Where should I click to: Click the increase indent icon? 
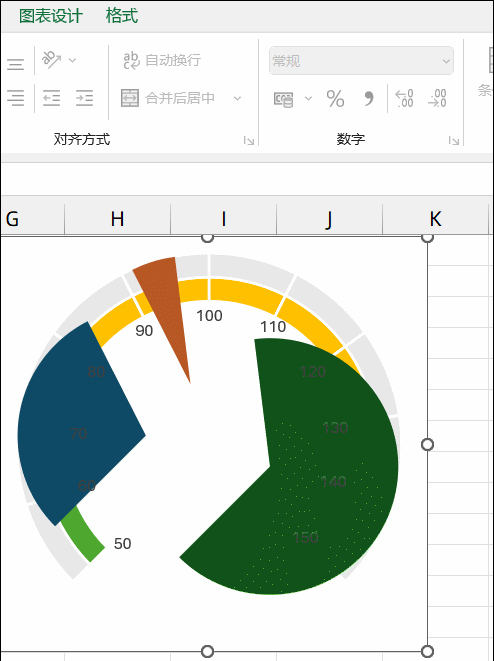point(84,98)
